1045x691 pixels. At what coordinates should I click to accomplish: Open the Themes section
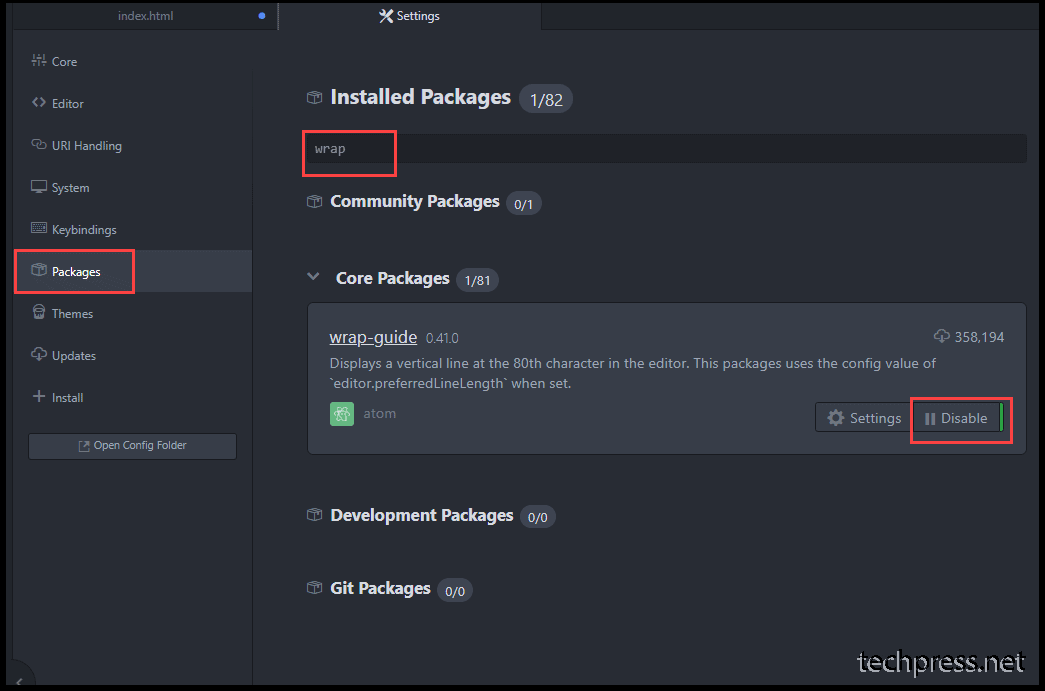pos(132,313)
